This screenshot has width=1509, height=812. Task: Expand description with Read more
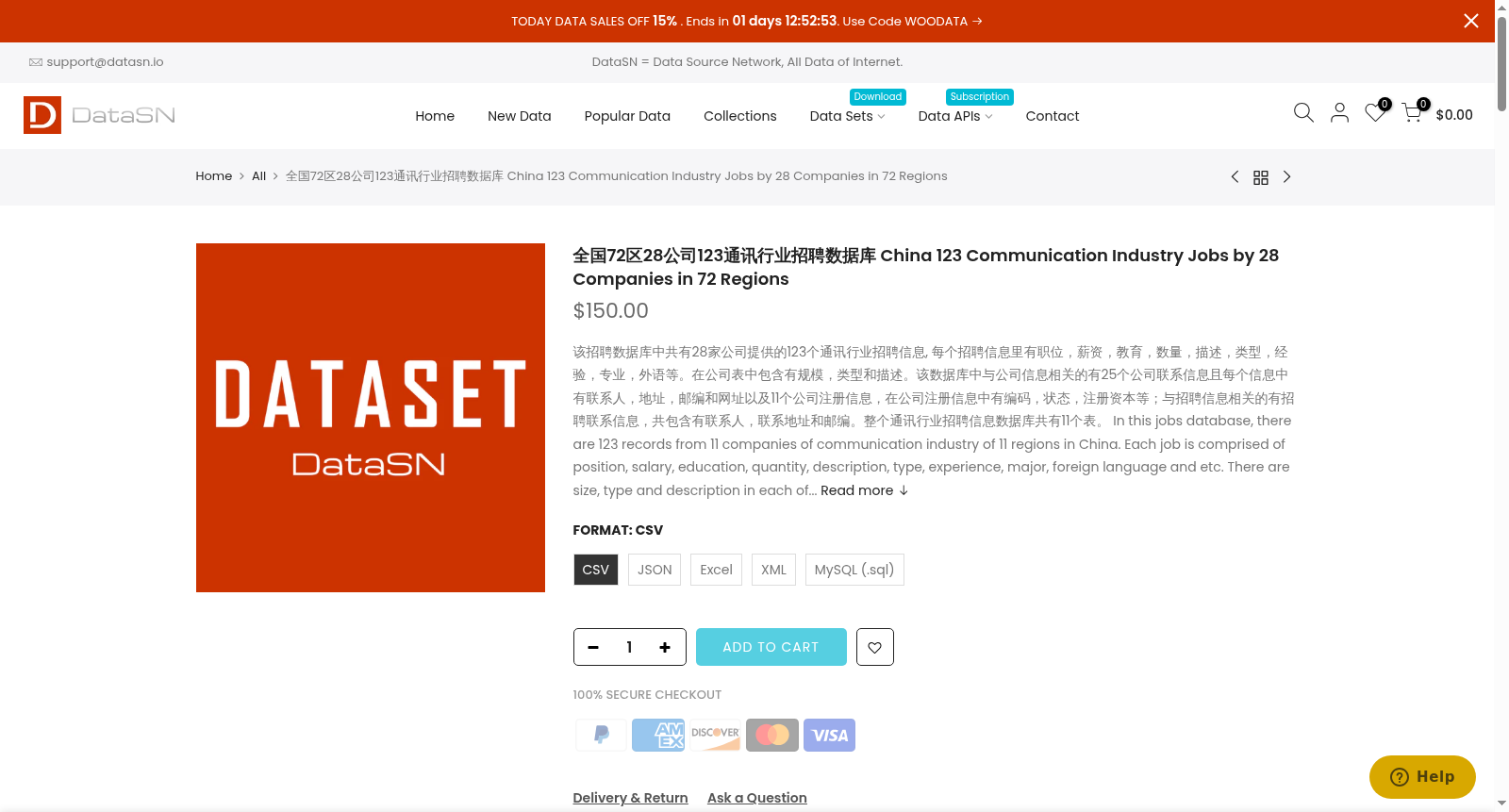(864, 490)
